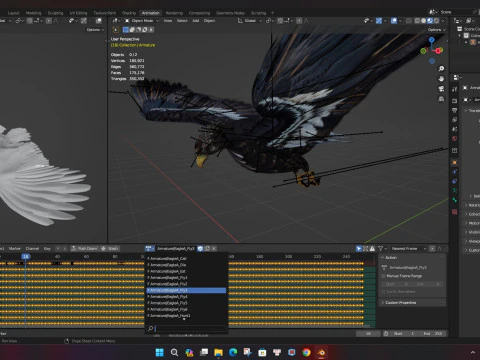The height and width of the screenshot is (360, 480).
Task: Click the green Y axis gizmo
Action: click(423, 51)
